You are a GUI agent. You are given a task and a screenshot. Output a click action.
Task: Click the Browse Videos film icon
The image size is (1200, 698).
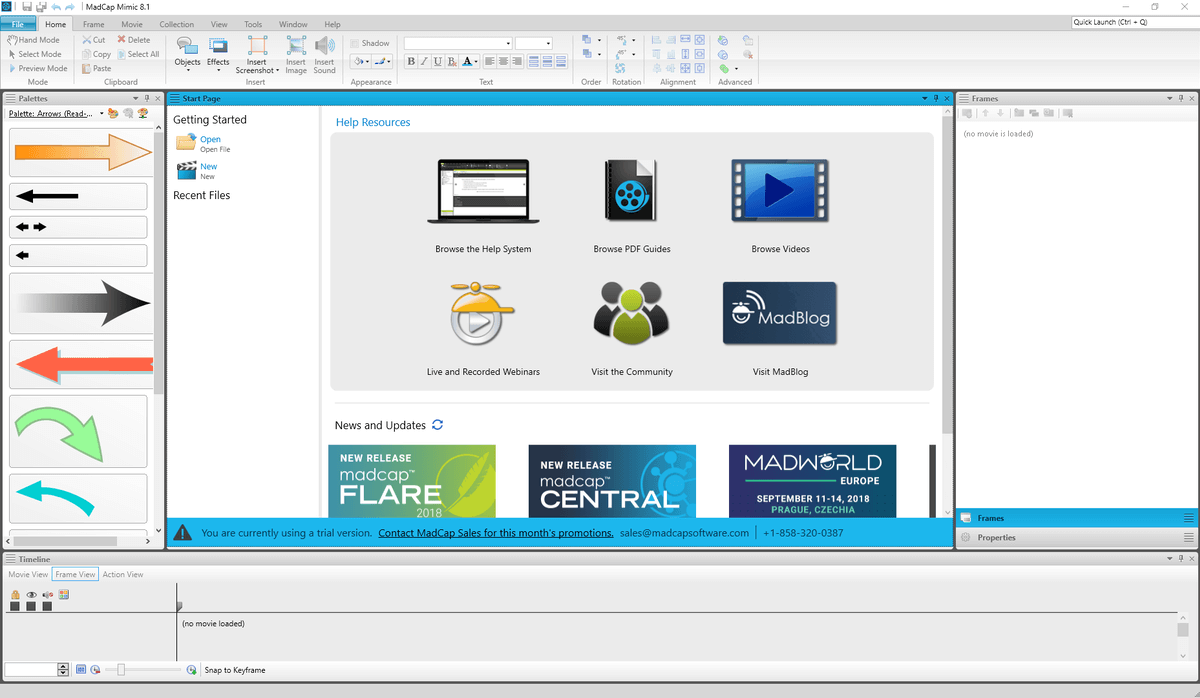780,190
